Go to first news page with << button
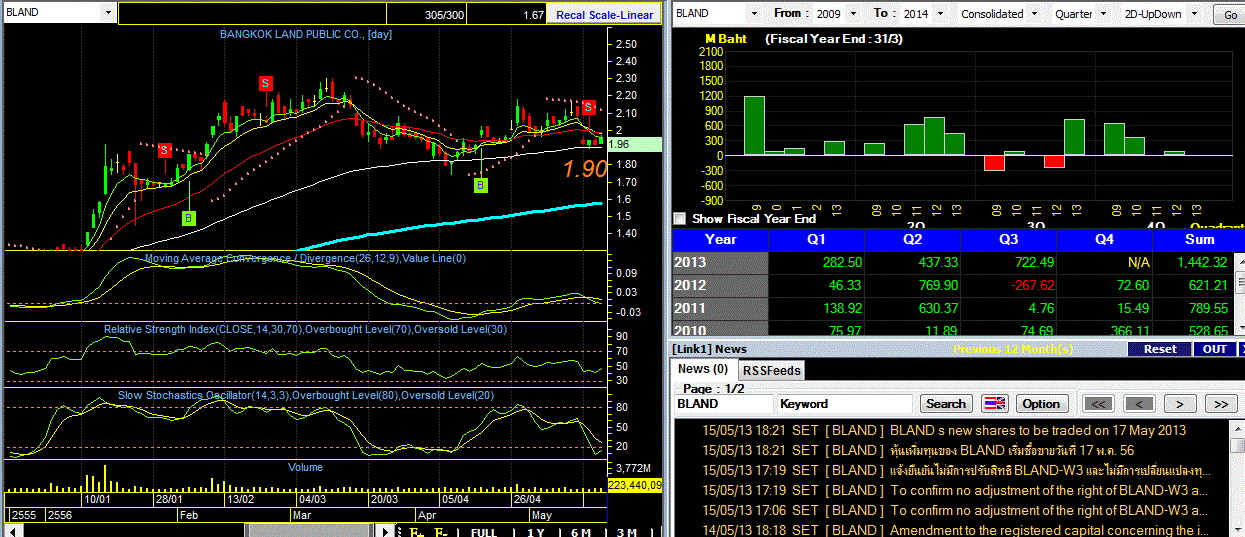Image resolution: width=1245 pixels, height=537 pixels. [x=1098, y=403]
